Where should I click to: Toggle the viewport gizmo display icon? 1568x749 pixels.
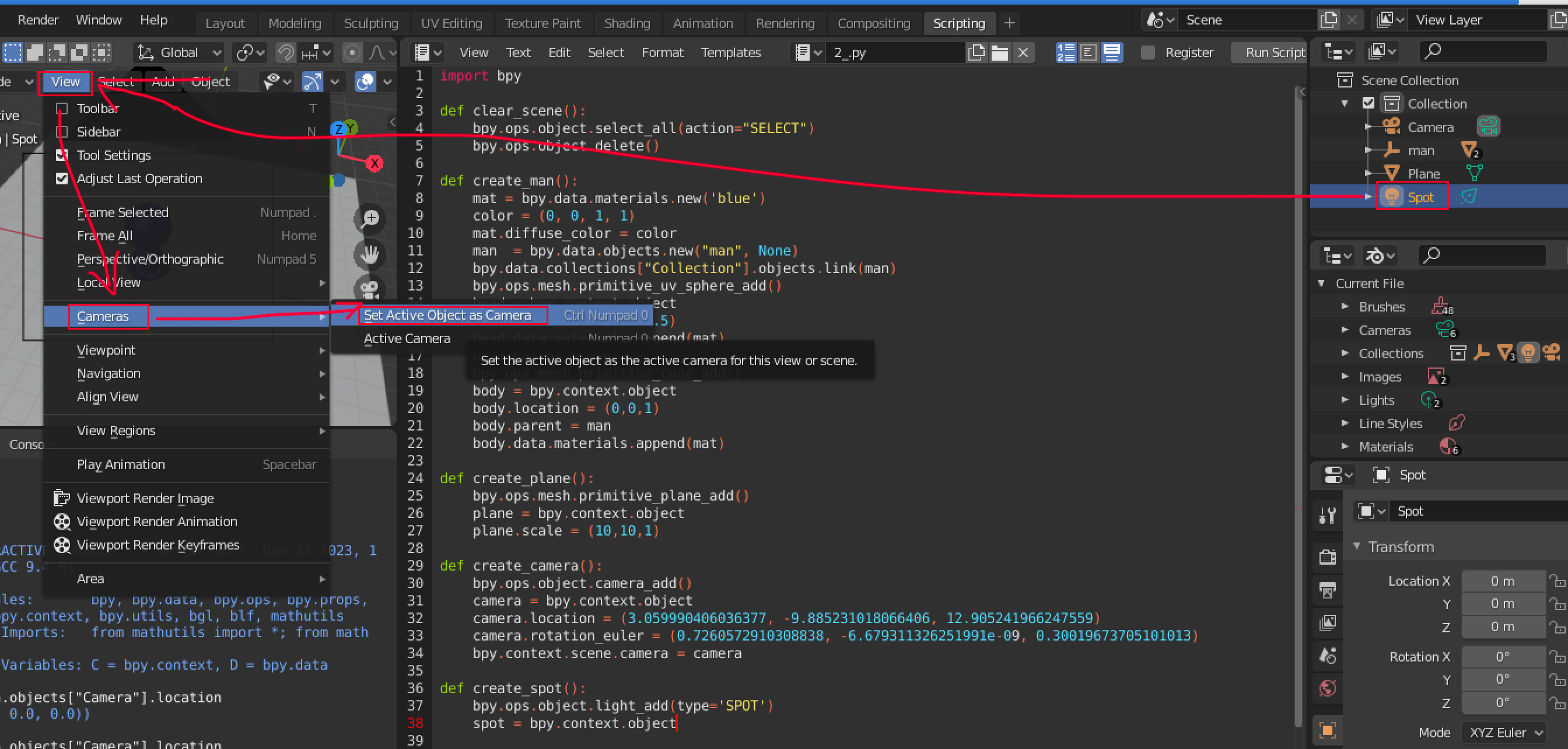pyautogui.click(x=312, y=82)
